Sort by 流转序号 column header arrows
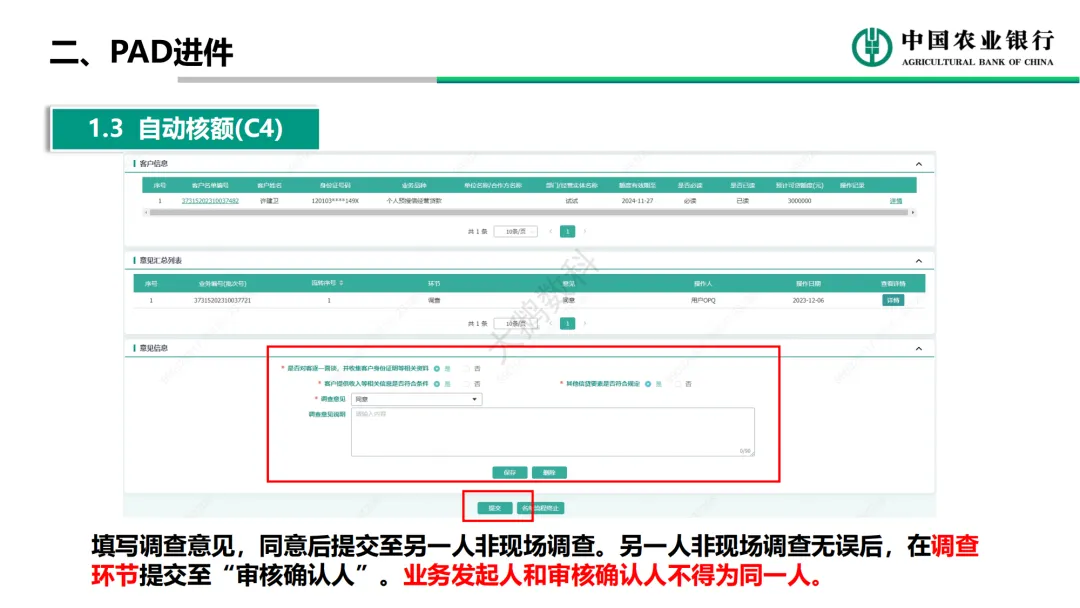1080x608 pixels. click(341, 284)
